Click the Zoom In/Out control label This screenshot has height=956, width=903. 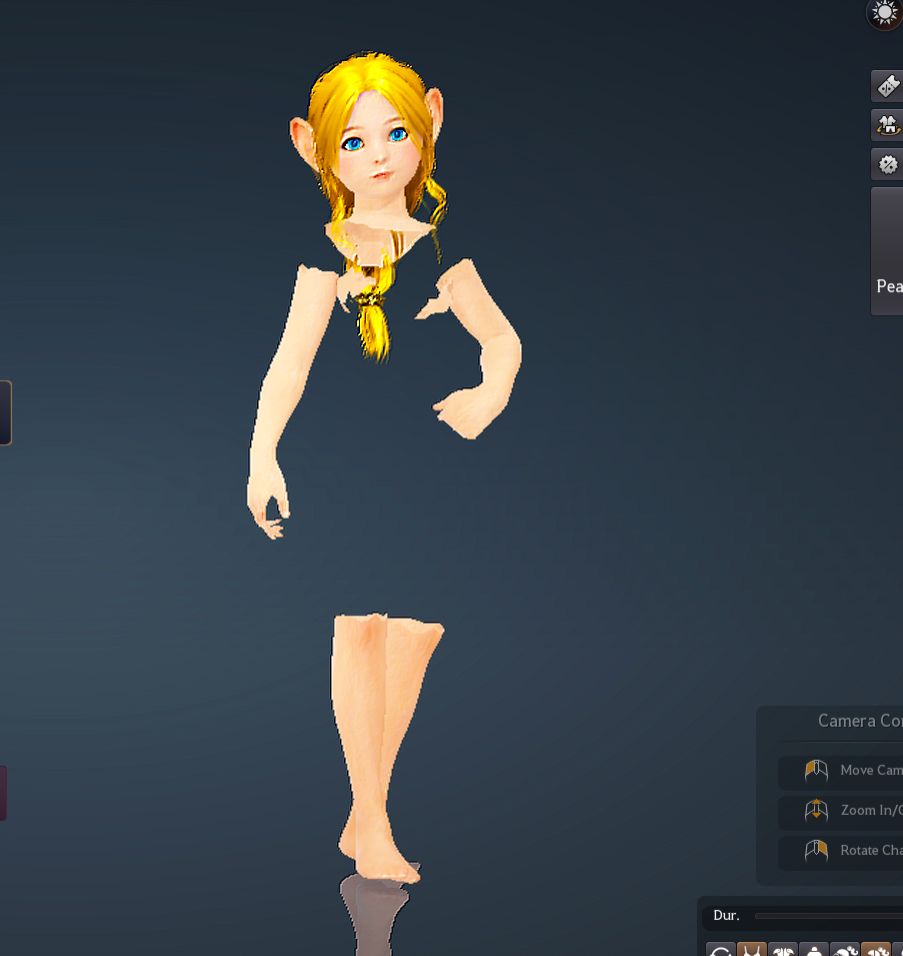871,811
